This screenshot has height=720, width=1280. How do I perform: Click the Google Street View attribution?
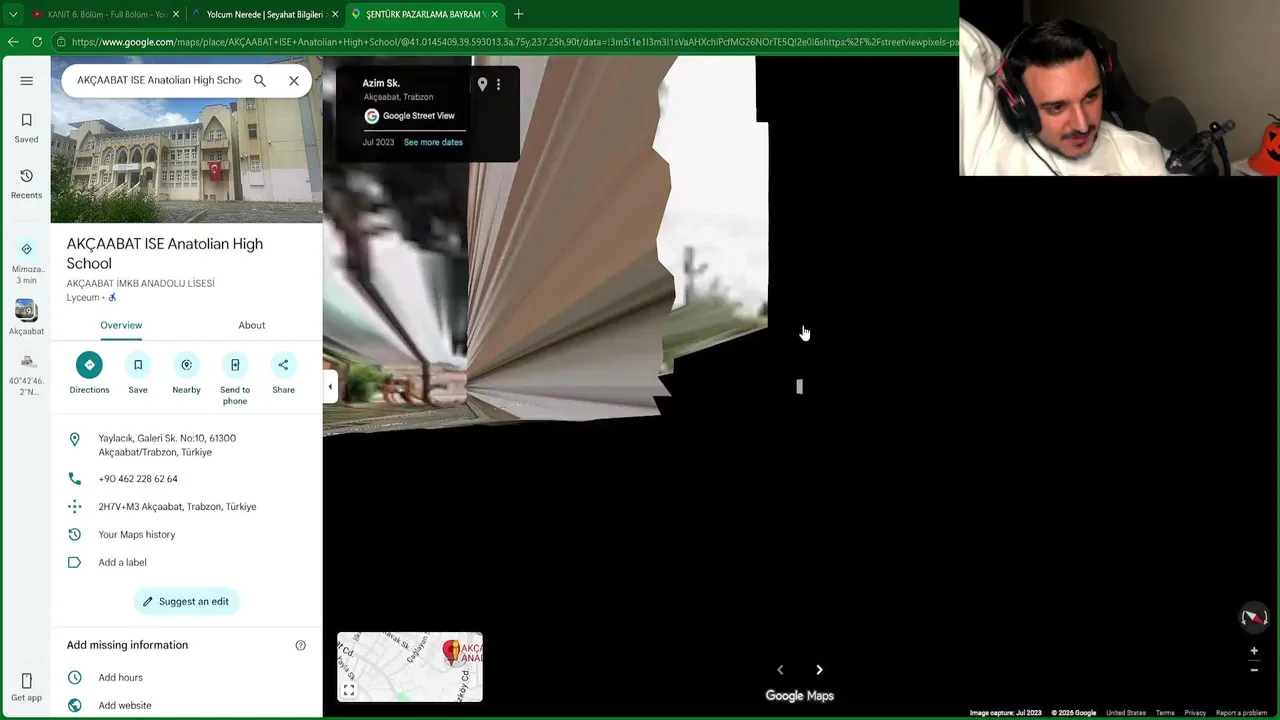(x=409, y=116)
